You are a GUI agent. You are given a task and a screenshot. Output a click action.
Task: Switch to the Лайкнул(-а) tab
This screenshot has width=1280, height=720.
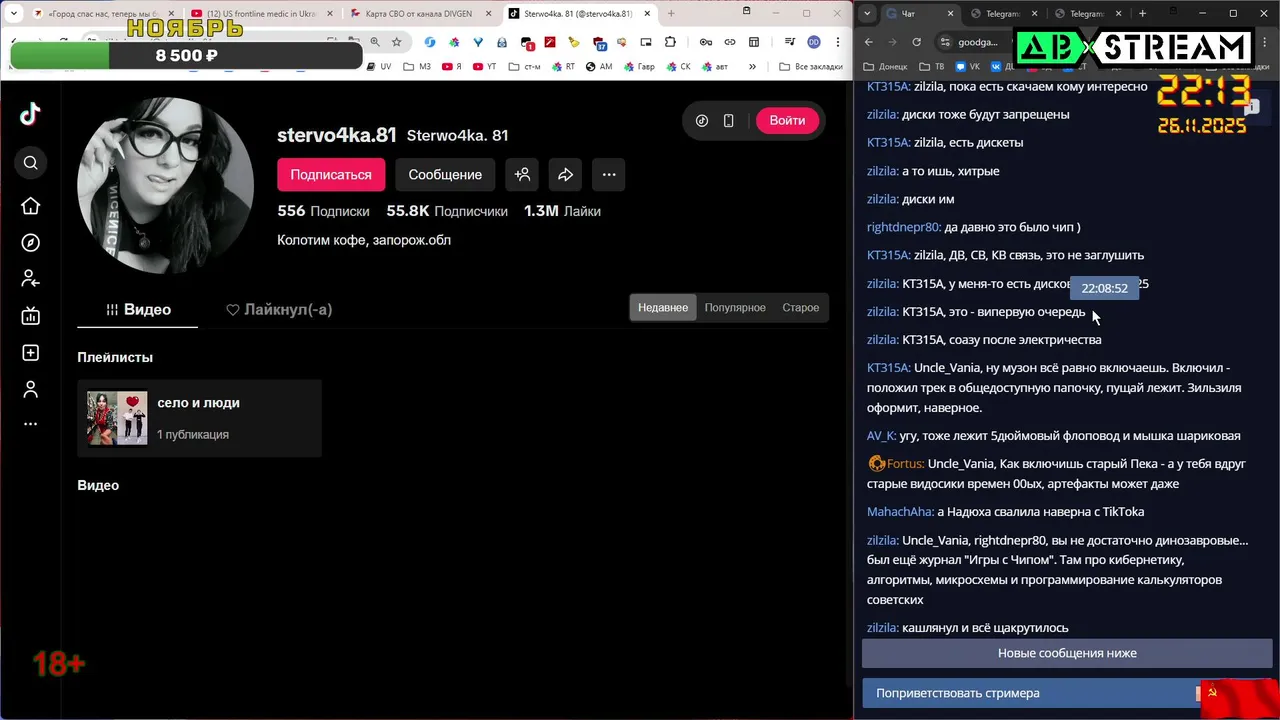(x=279, y=309)
